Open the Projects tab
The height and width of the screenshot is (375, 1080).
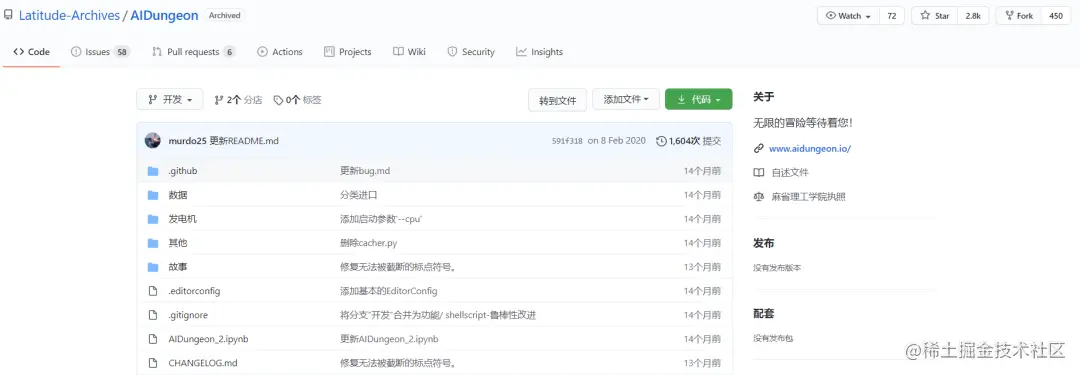[x=348, y=52]
